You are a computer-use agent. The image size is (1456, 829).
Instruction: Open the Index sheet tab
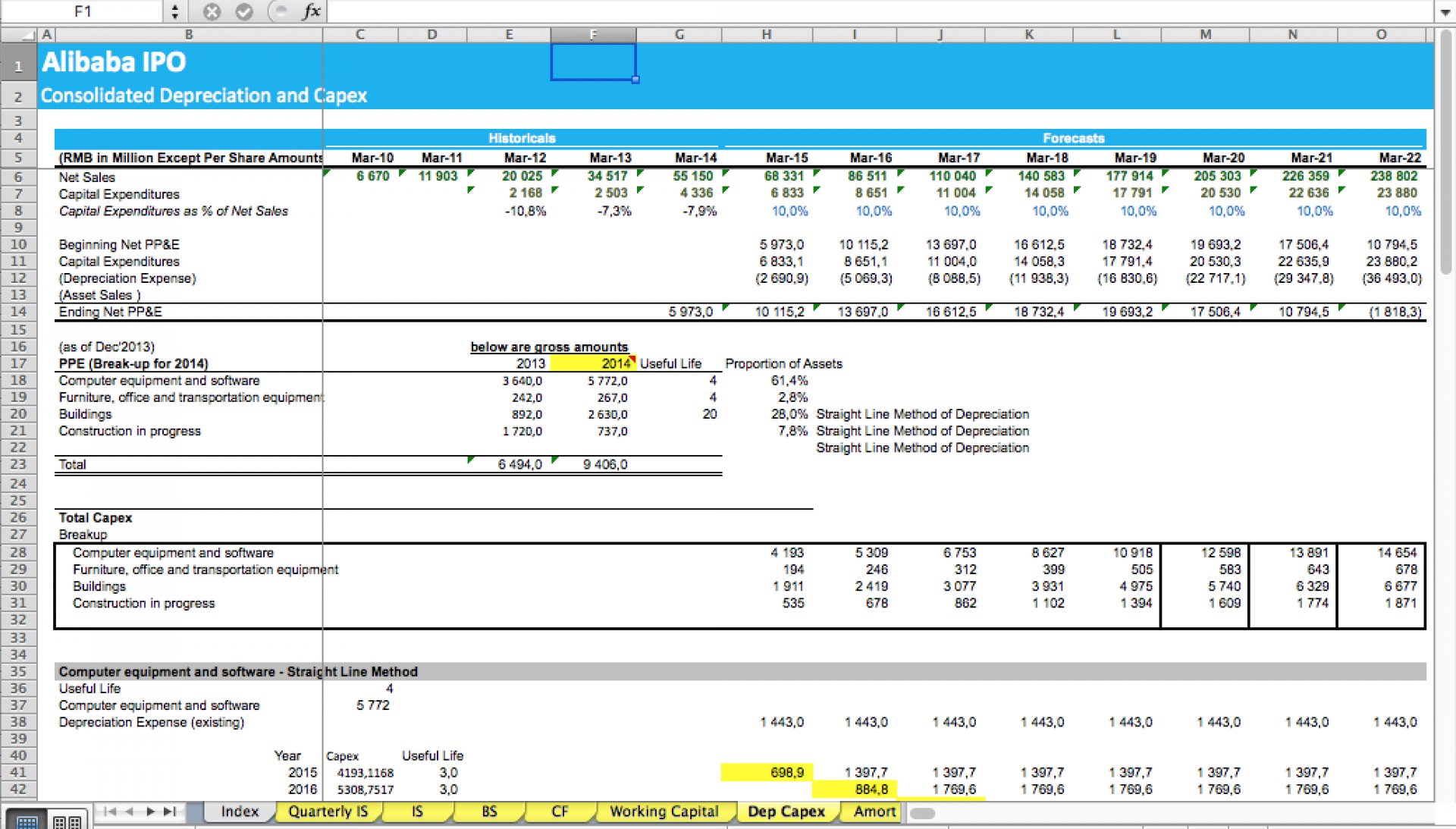[x=240, y=812]
